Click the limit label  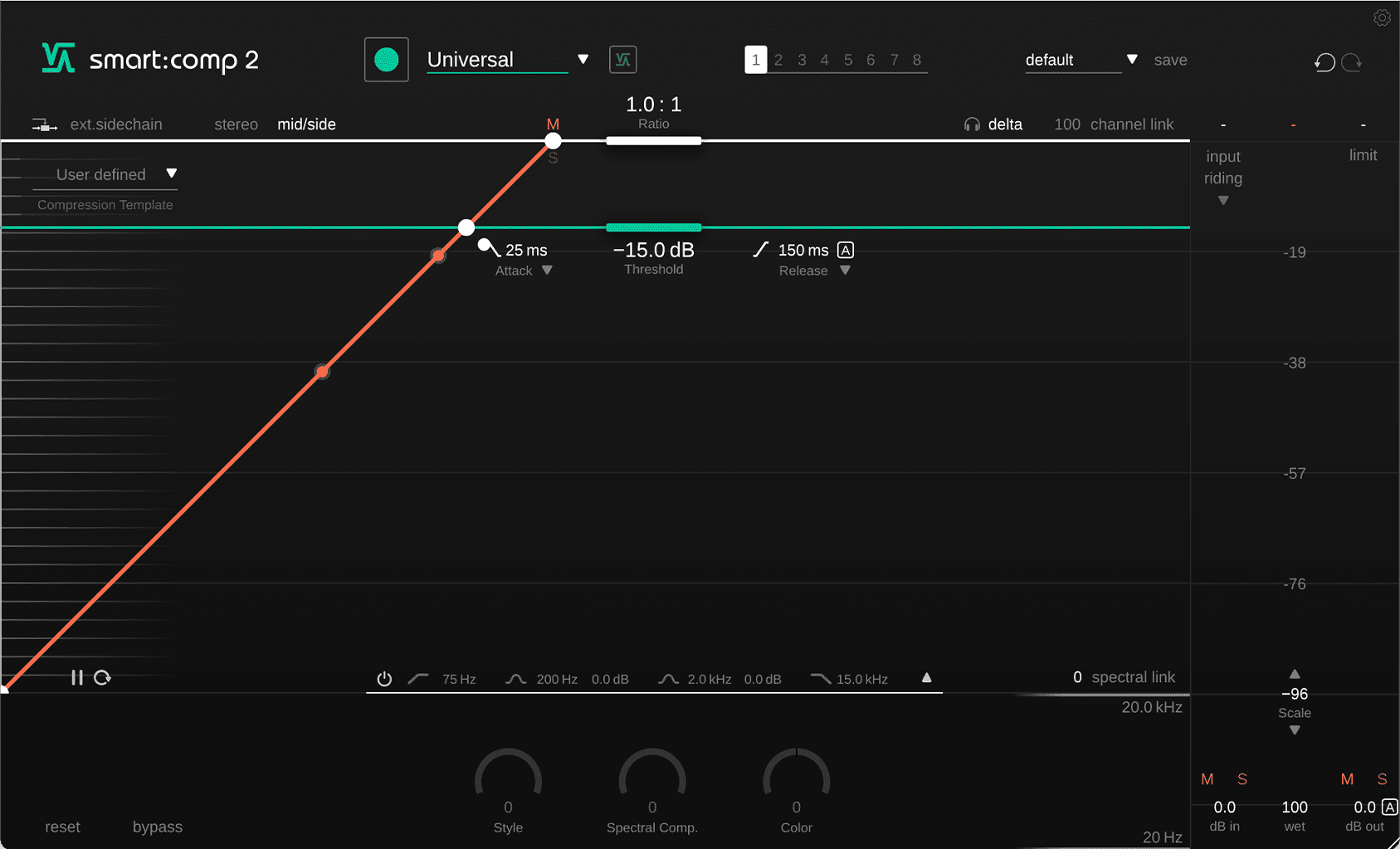(x=1363, y=155)
